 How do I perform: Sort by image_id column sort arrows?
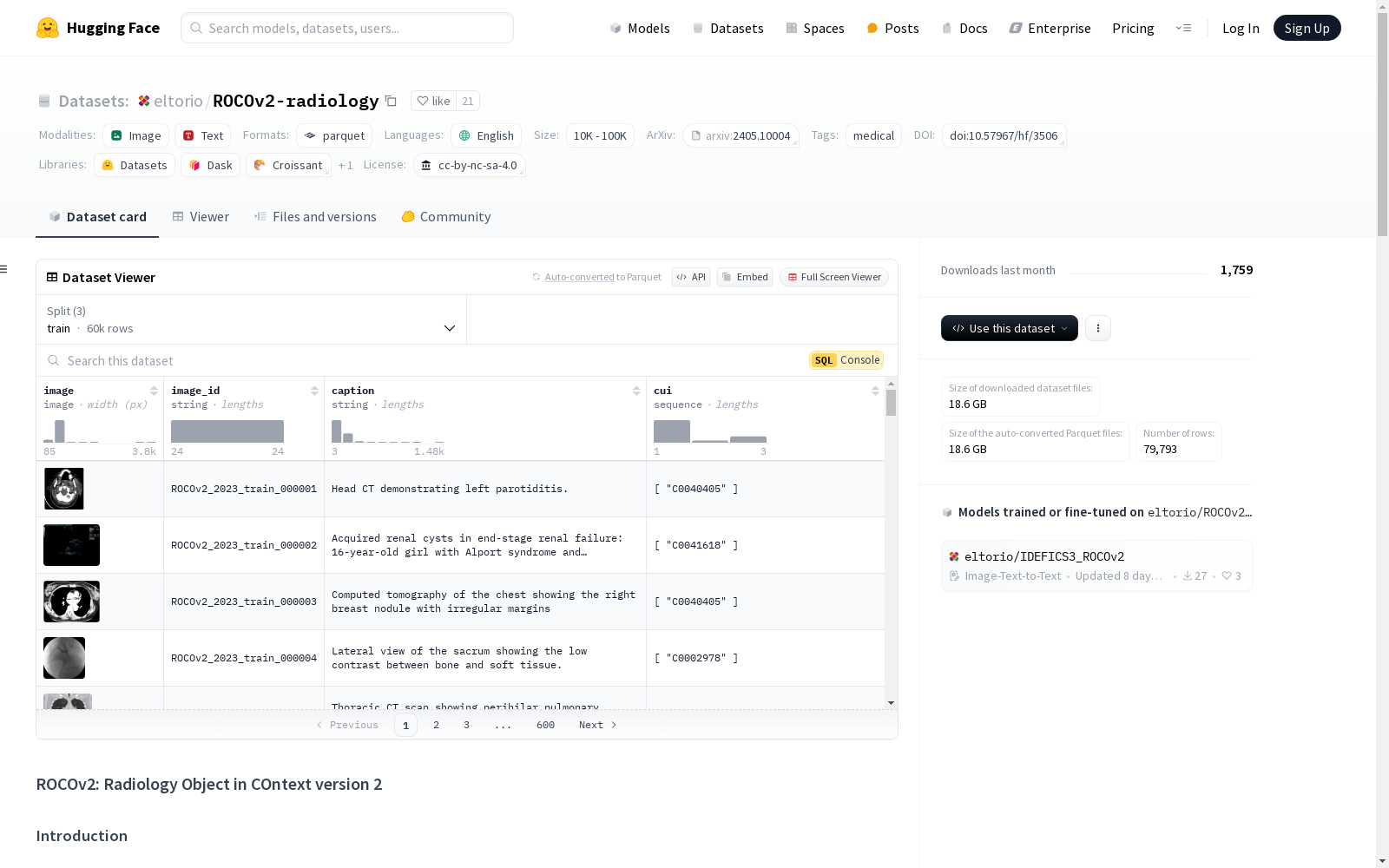[x=314, y=391]
